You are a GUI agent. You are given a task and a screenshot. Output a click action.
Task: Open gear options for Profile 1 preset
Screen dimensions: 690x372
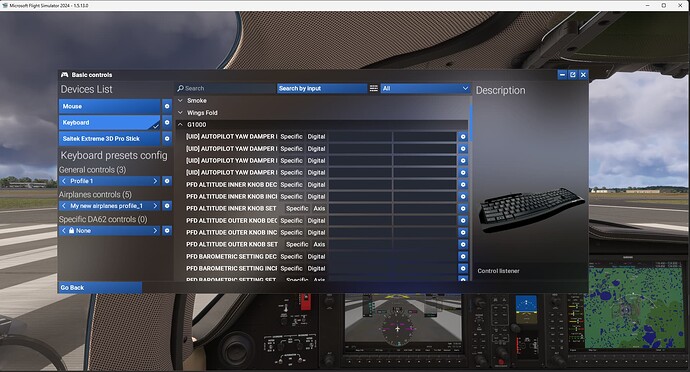pos(167,181)
